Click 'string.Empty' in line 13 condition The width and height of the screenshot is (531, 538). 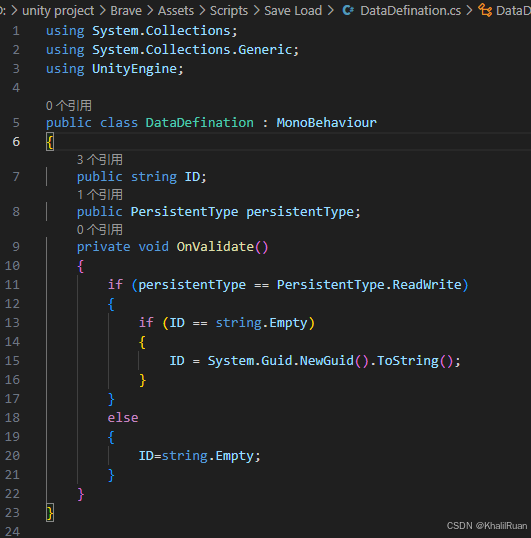click(261, 323)
